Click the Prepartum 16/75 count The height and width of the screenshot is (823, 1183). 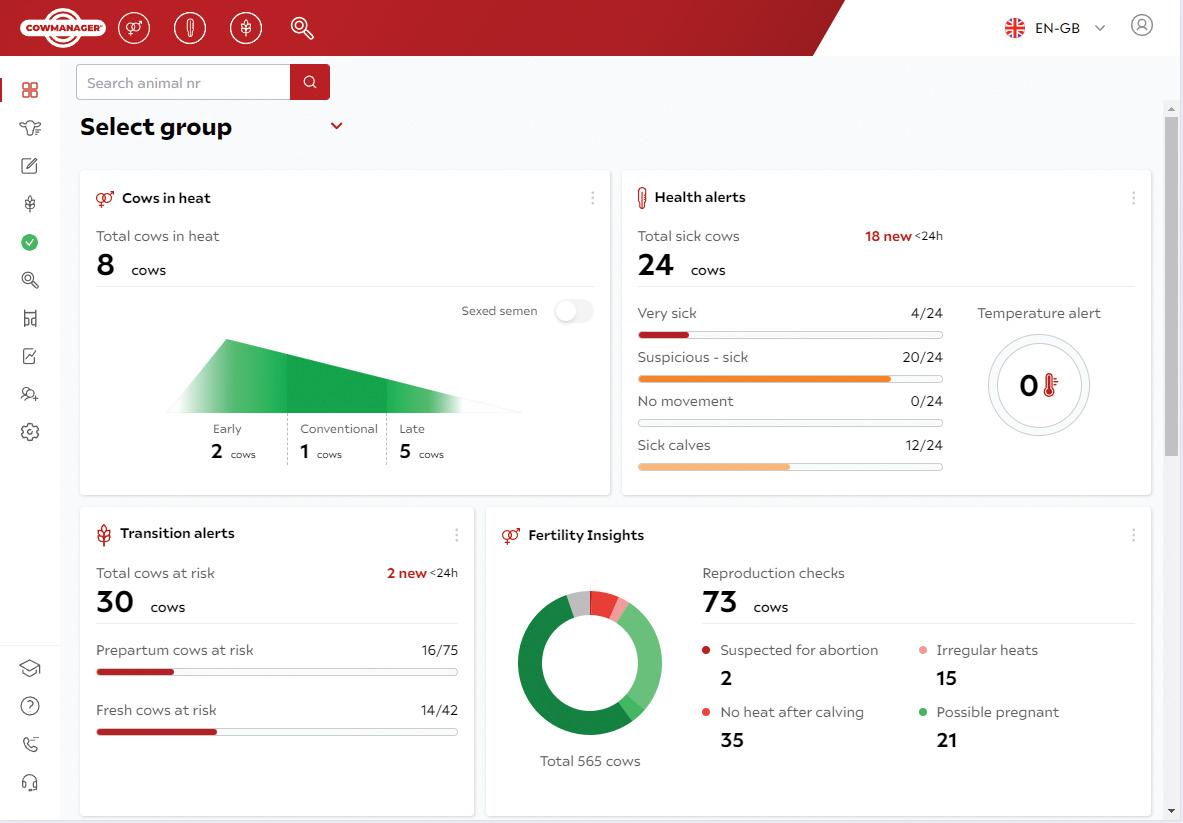pyautogui.click(x=440, y=650)
